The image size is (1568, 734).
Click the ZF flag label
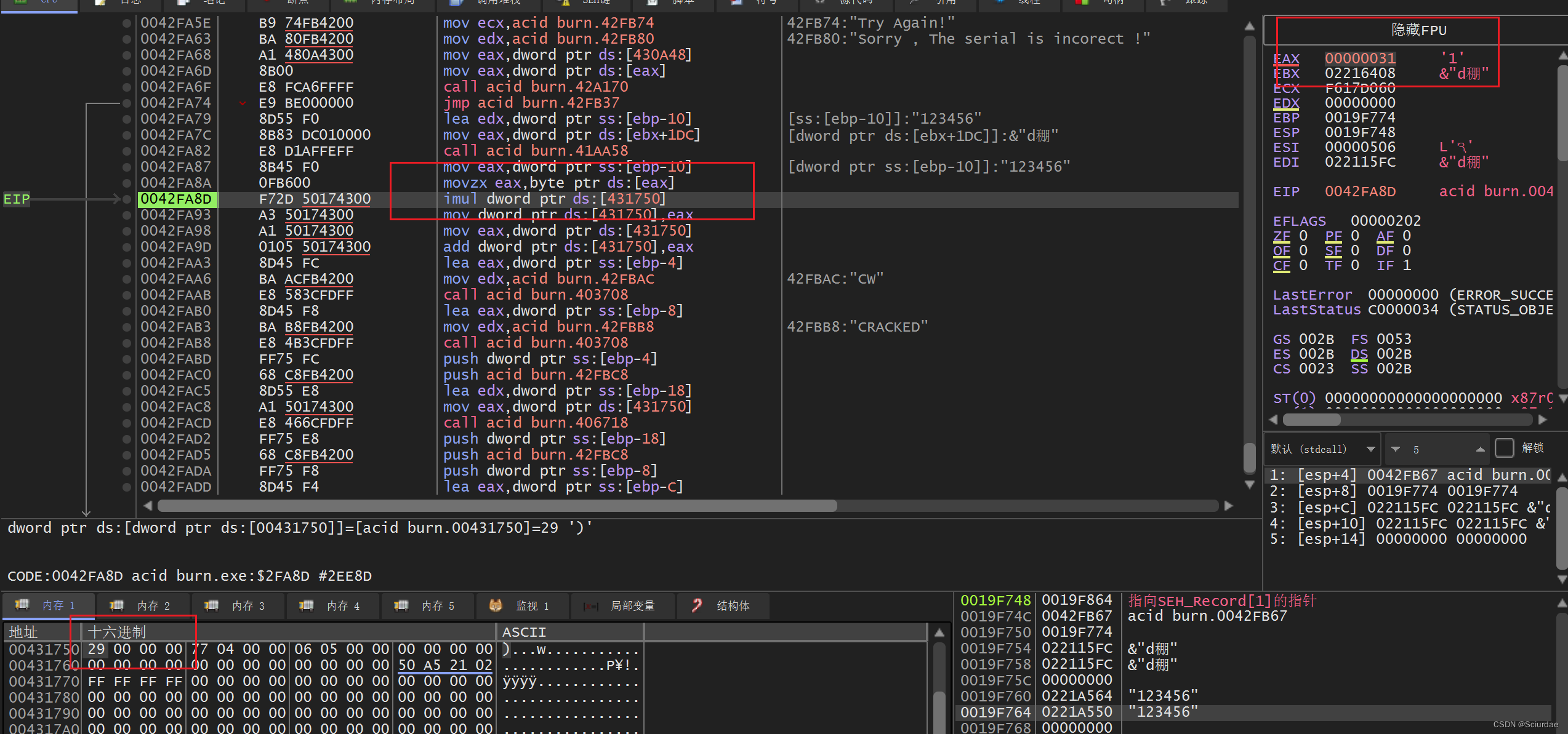pos(1281,236)
